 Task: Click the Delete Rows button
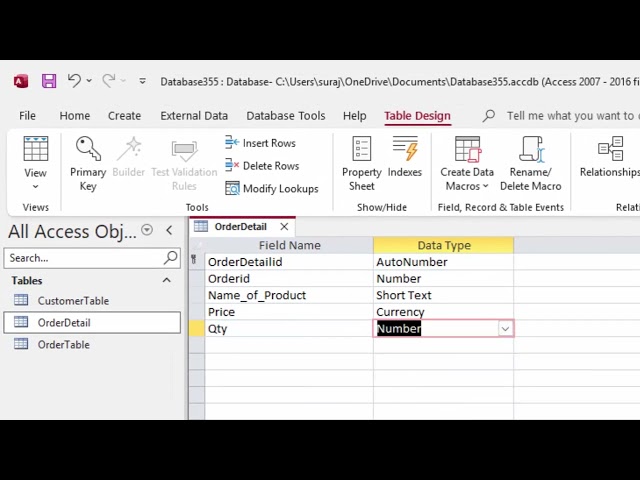pos(262,166)
